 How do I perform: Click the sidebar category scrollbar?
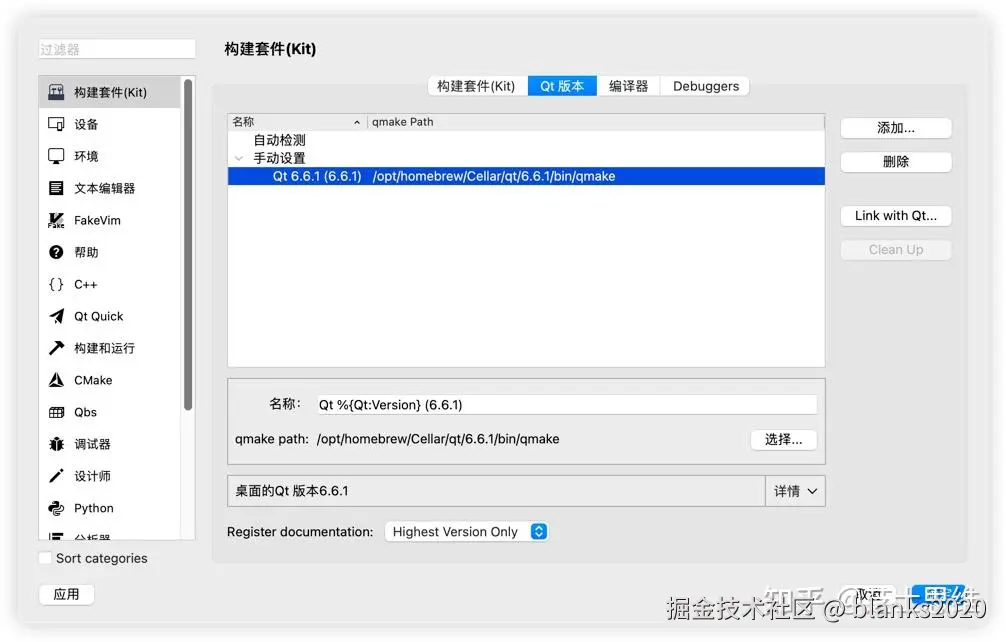tap(188, 244)
